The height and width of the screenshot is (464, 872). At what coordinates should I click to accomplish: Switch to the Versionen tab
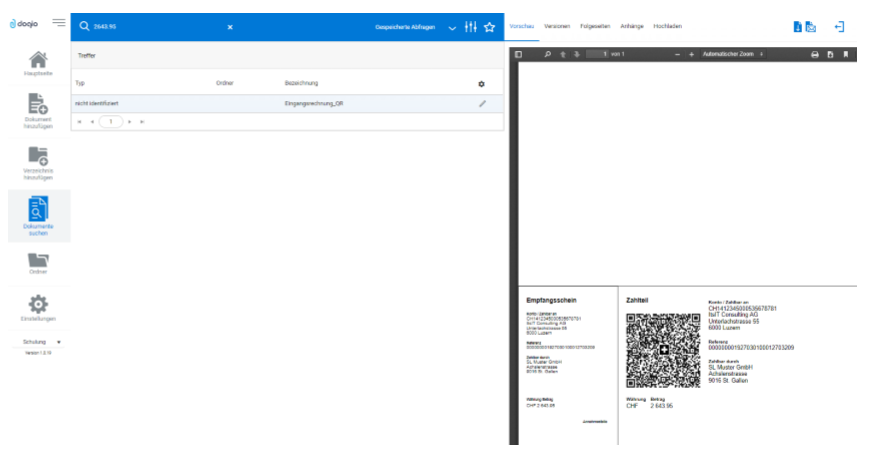click(x=557, y=26)
